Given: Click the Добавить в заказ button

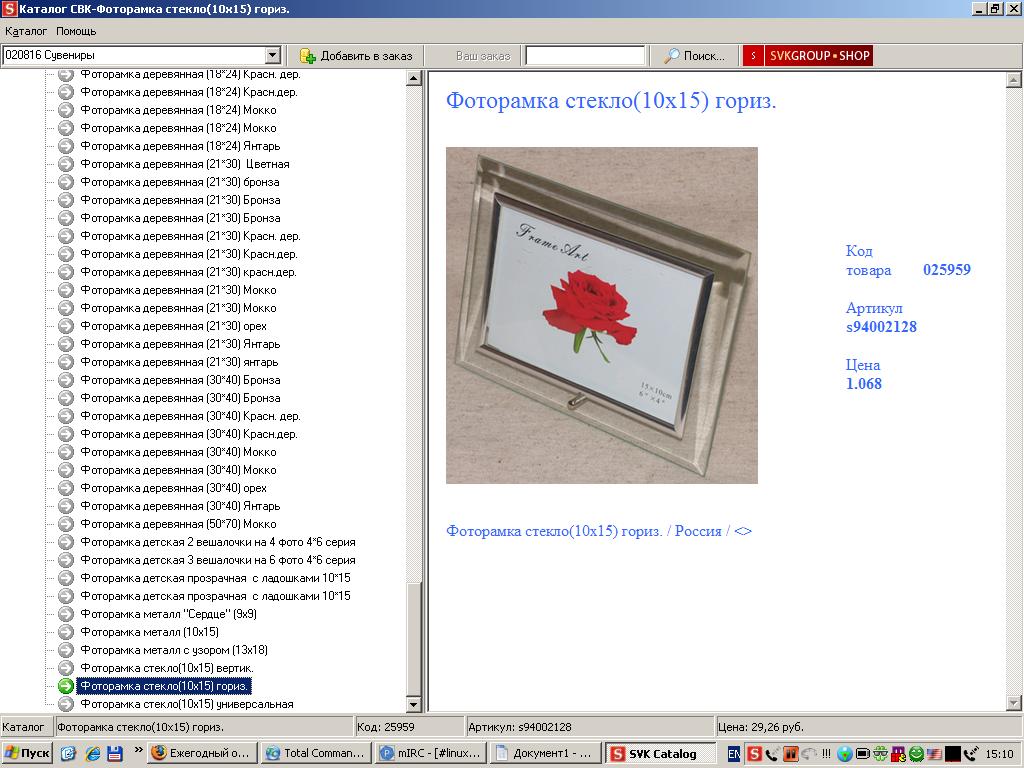Looking at the screenshot, I should click(x=357, y=56).
